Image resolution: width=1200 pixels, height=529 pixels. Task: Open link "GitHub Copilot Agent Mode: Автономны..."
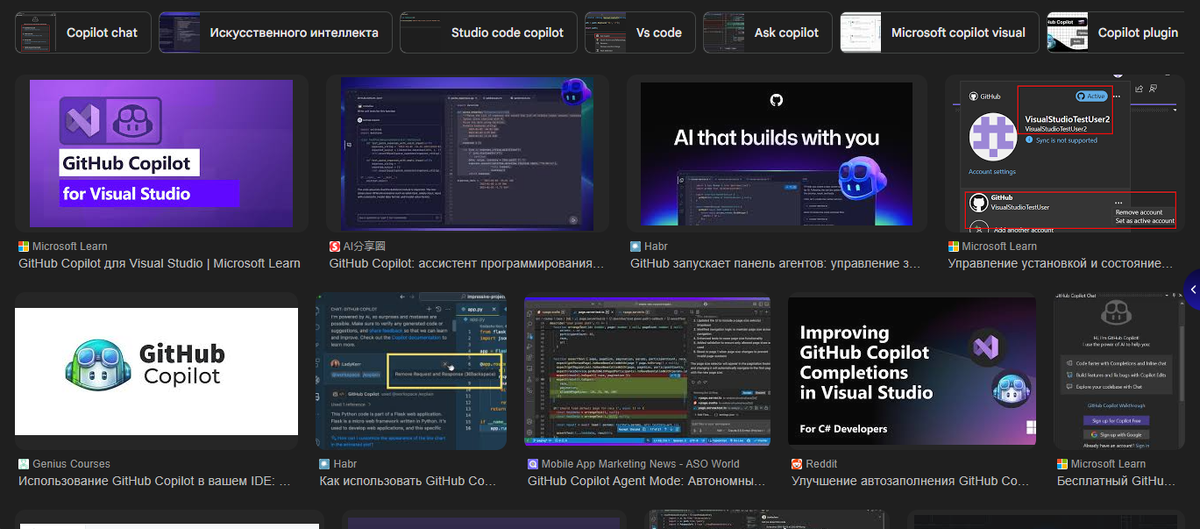[648, 481]
